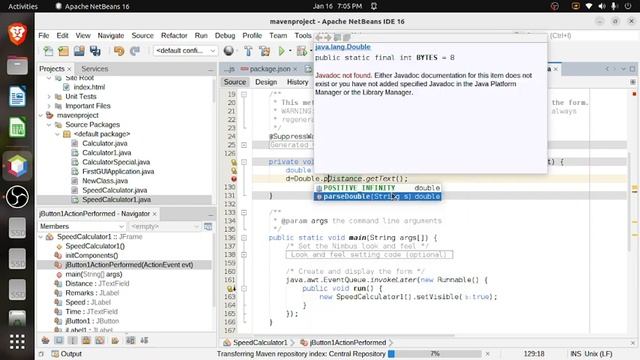Image resolution: width=640 pixels, height=360 pixels.
Task: Collapse the mavenproject tree node
Action: point(41,116)
